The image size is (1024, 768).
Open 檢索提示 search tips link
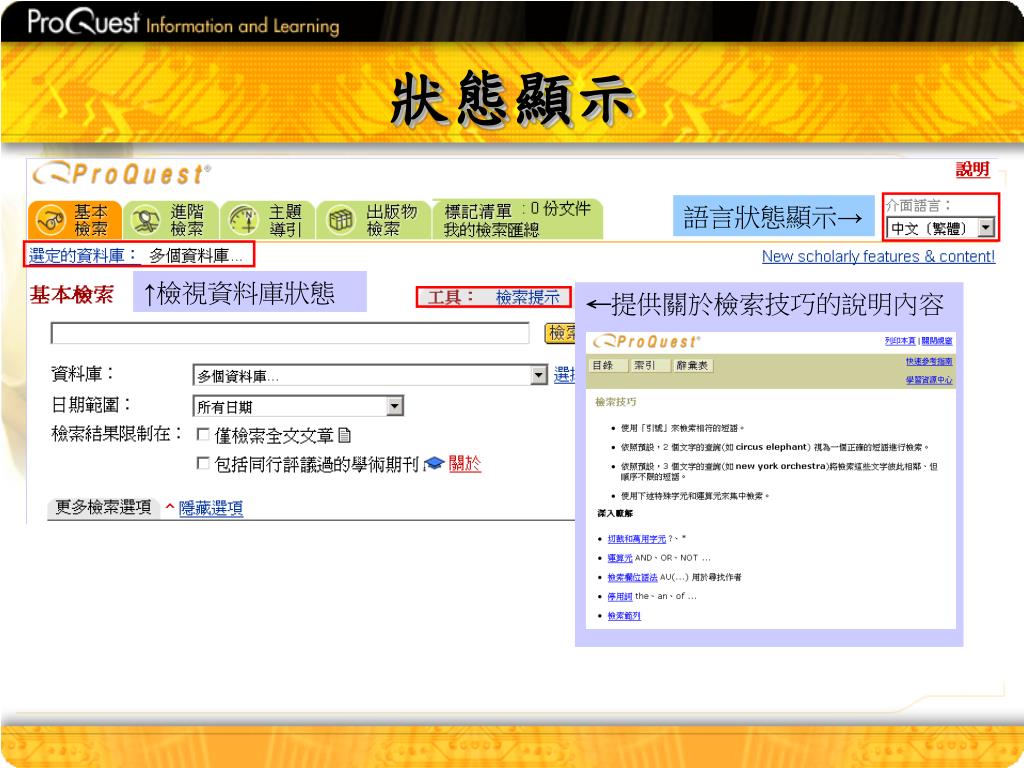pos(528,297)
